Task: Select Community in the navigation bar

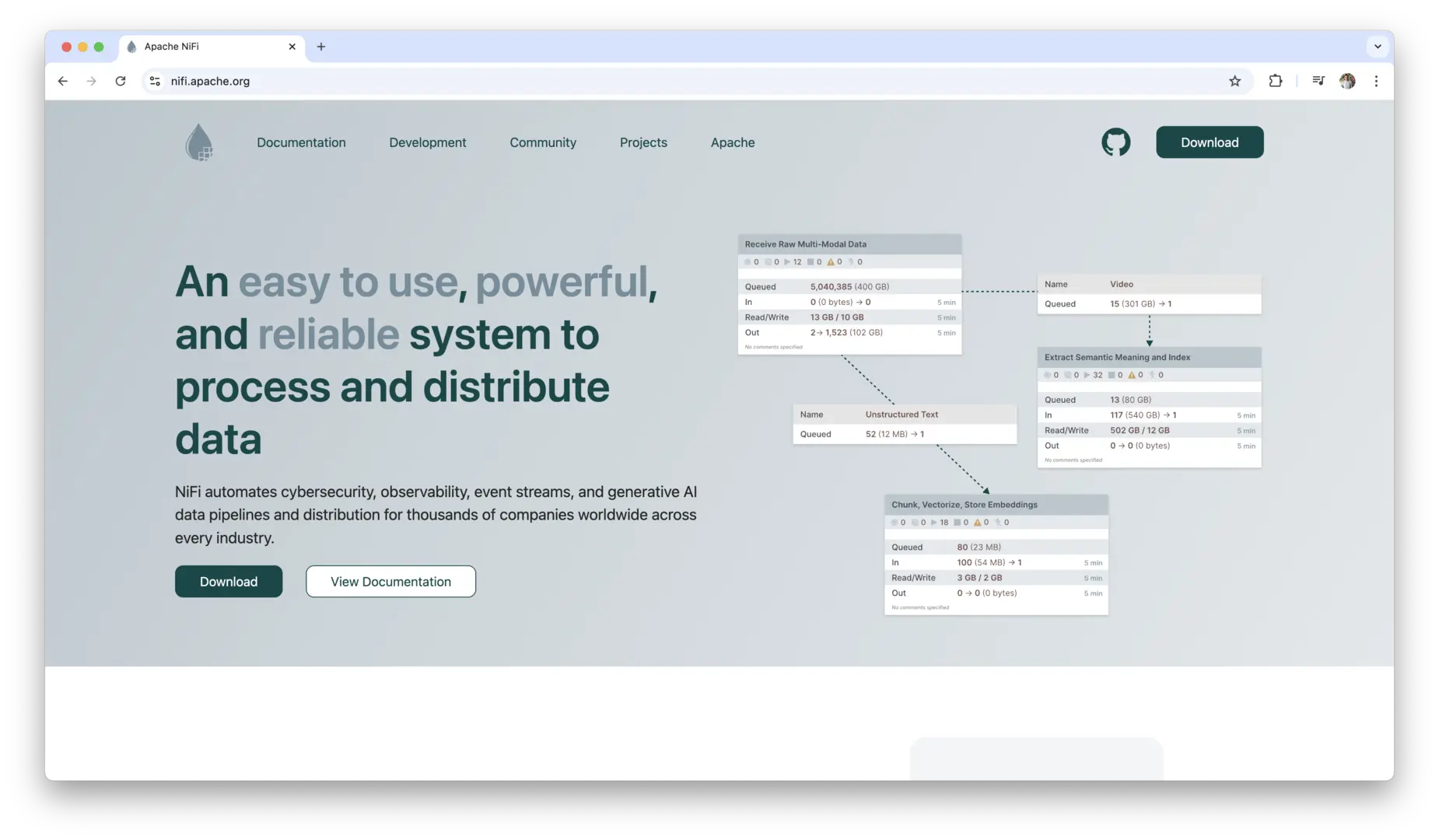Action: [542, 142]
